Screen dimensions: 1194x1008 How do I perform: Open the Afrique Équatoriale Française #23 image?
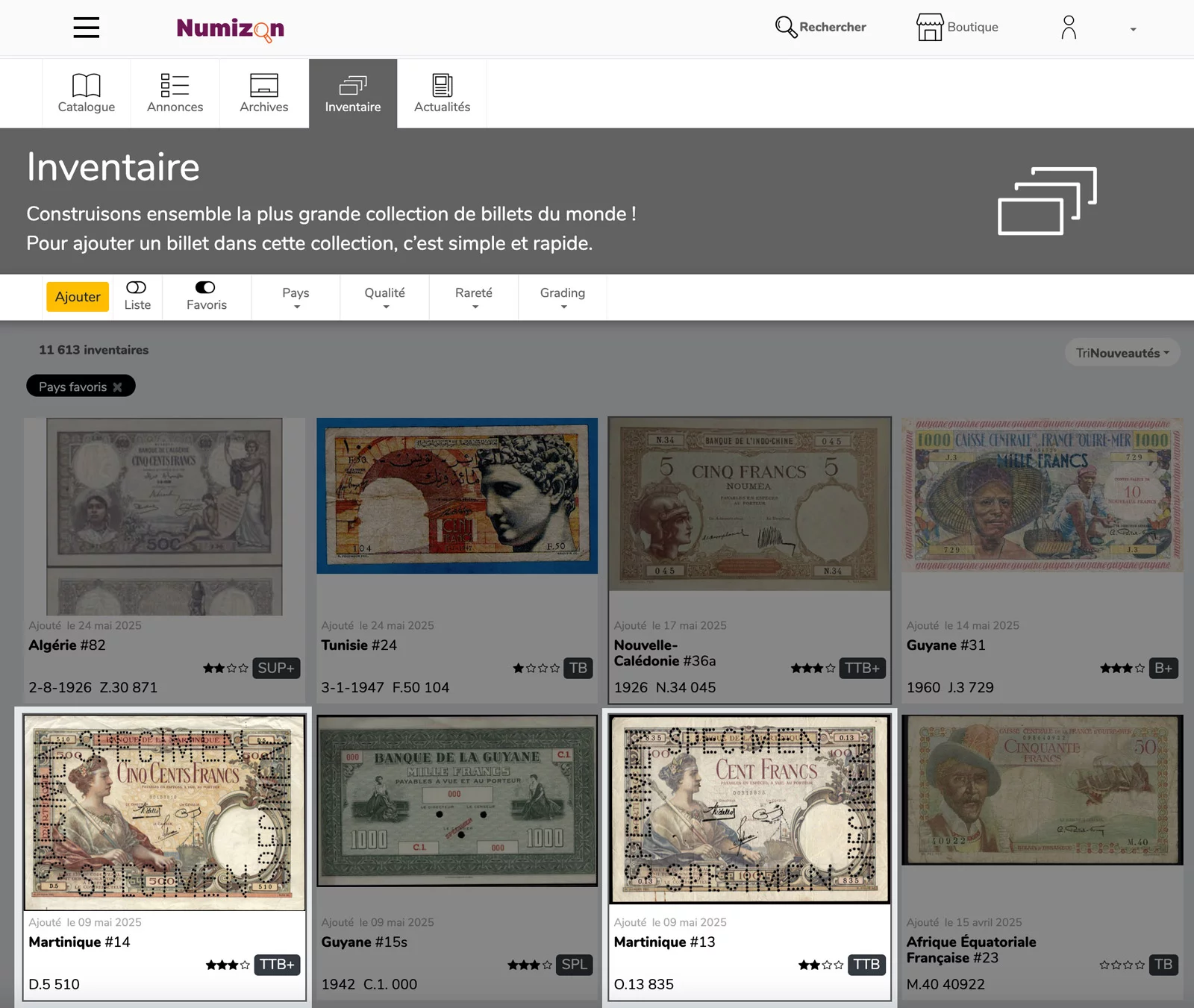[x=1043, y=790]
